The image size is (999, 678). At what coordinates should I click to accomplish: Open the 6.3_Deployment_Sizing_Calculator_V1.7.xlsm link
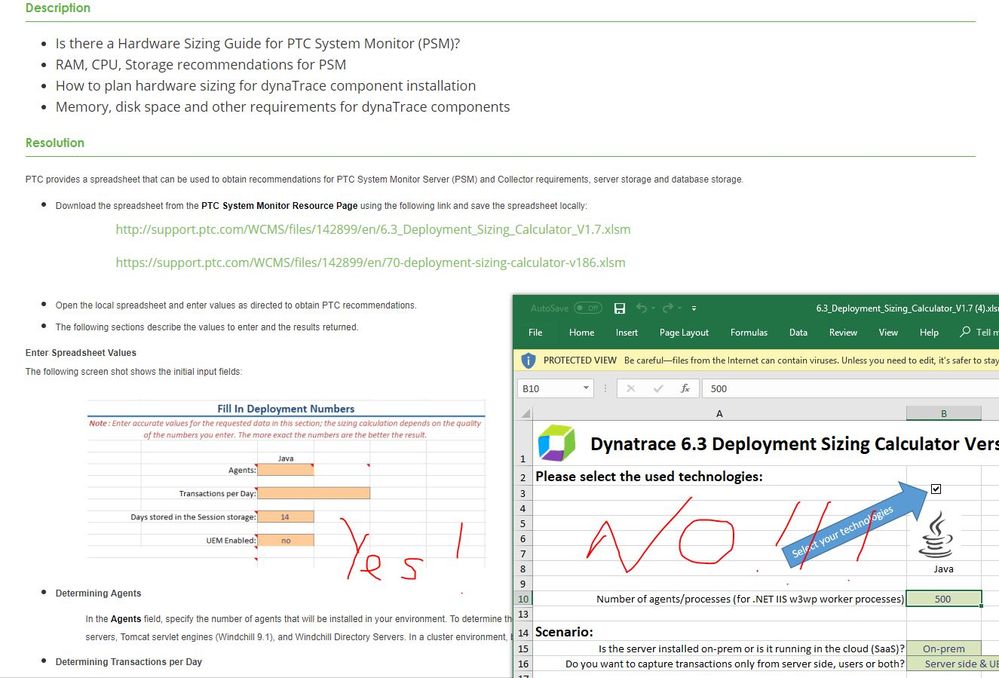(x=373, y=229)
